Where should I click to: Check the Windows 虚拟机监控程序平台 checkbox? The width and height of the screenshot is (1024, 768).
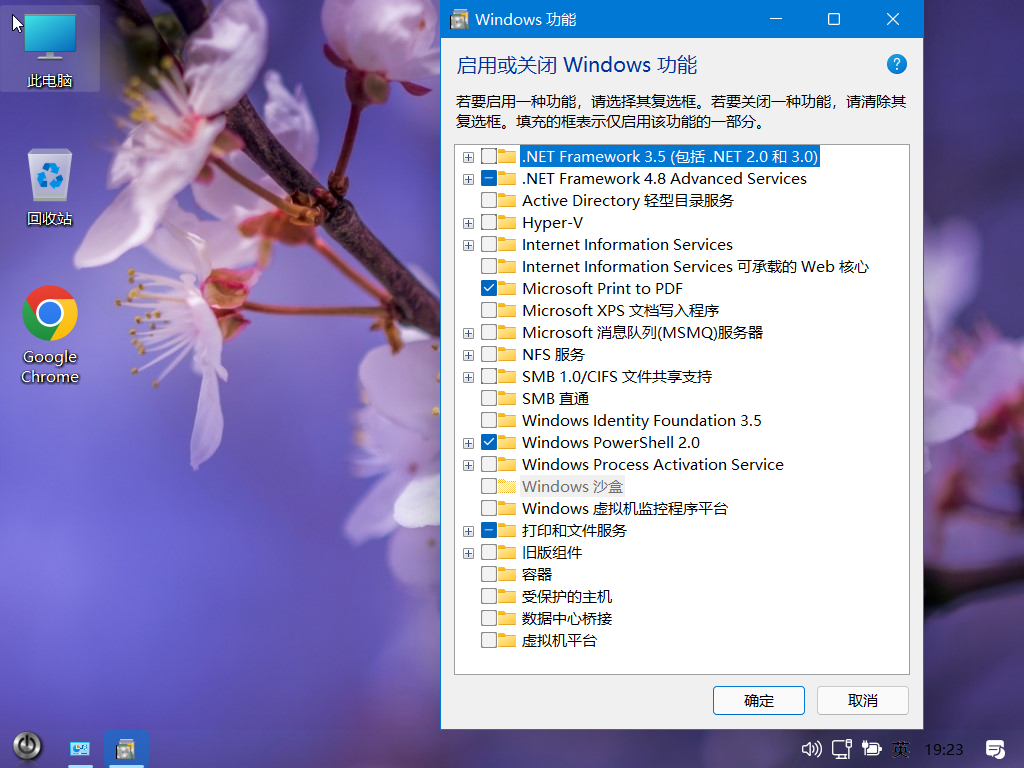pos(488,508)
